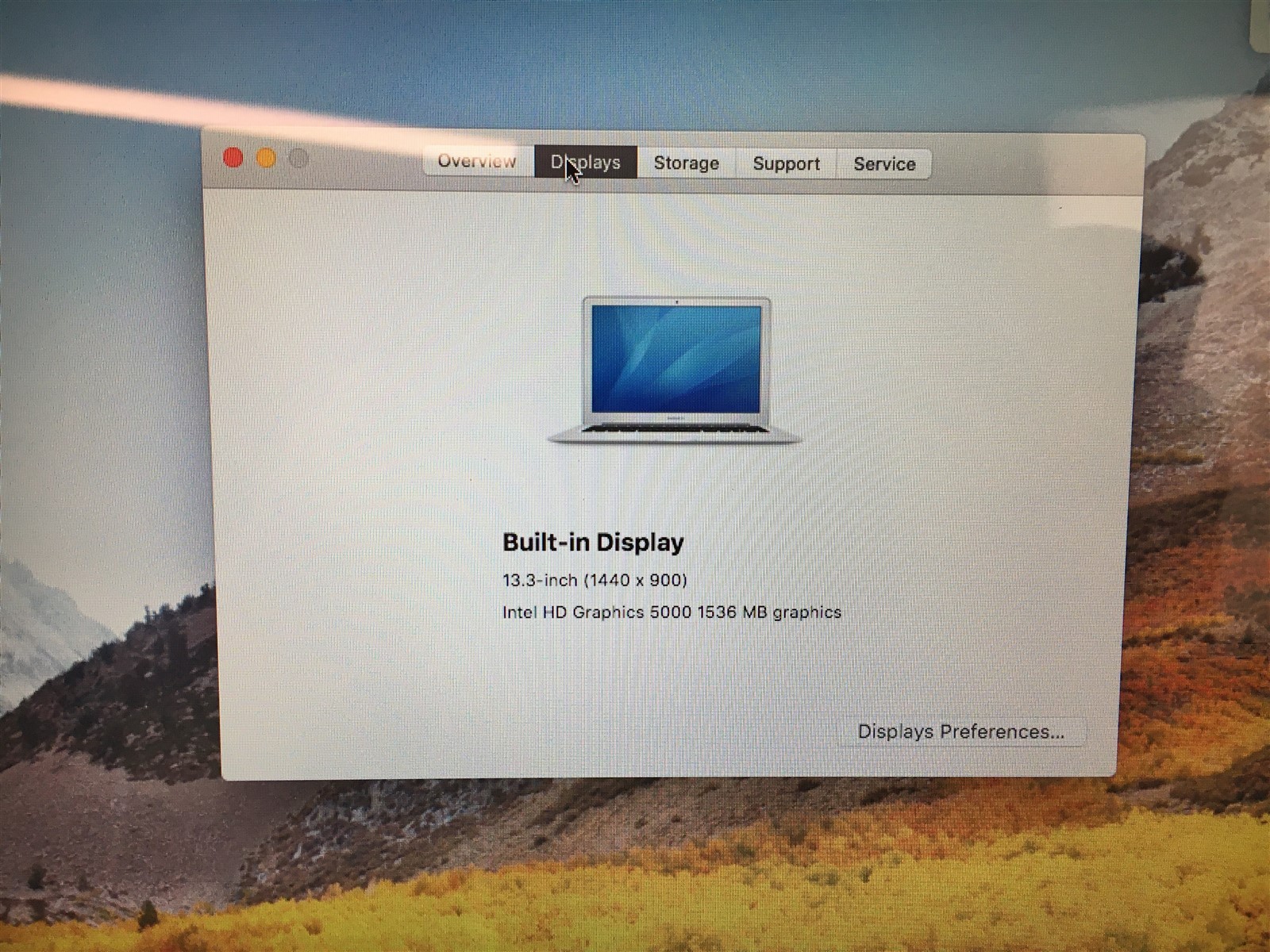Select the Built-in Display heading
1270x952 pixels.
(x=593, y=543)
